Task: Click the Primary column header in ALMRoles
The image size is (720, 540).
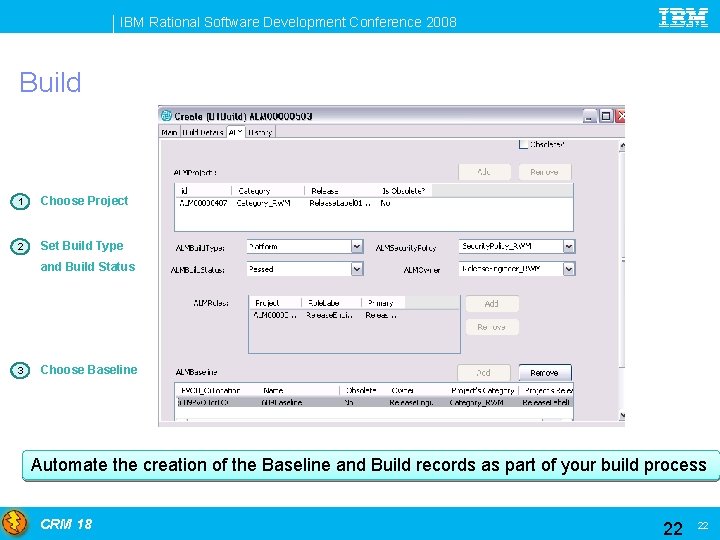Action: [383, 303]
